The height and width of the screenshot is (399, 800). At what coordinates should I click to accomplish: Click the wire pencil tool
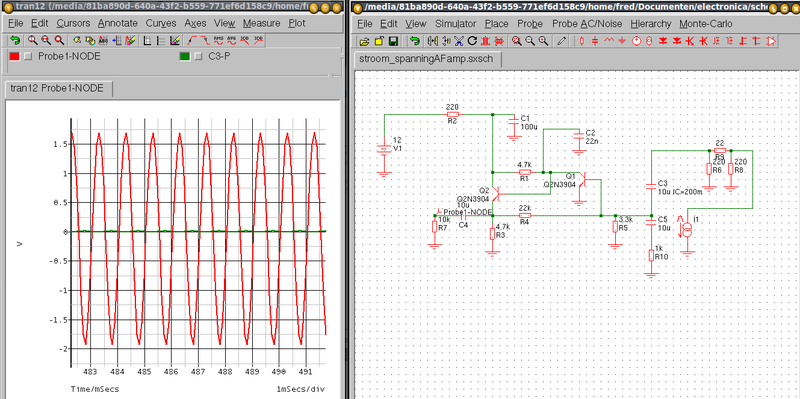pos(562,41)
